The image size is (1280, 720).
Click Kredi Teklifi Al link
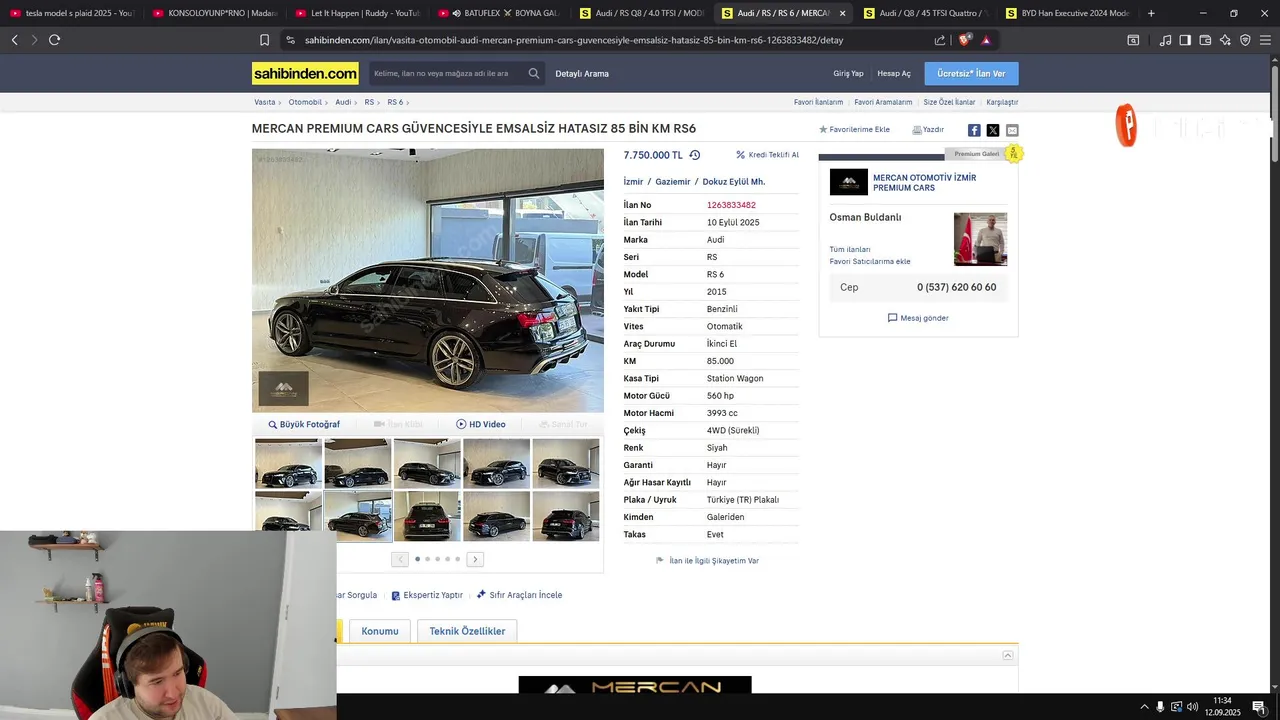click(767, 155)
